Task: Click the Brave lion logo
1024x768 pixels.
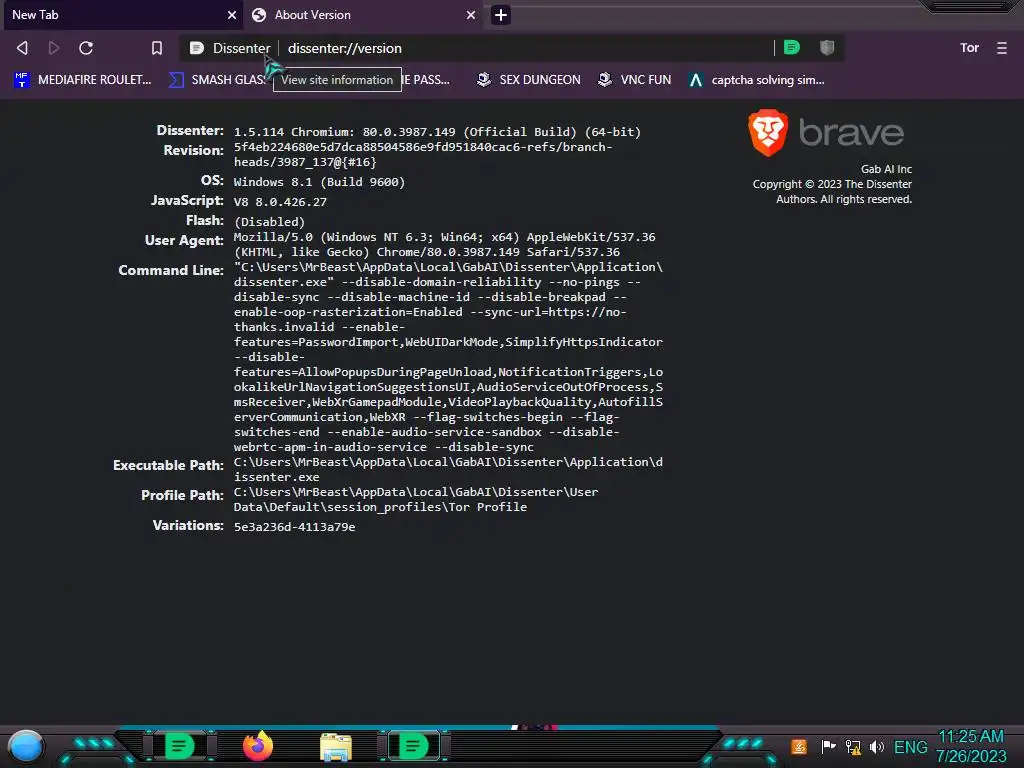Action: click(x=768, y=133)
